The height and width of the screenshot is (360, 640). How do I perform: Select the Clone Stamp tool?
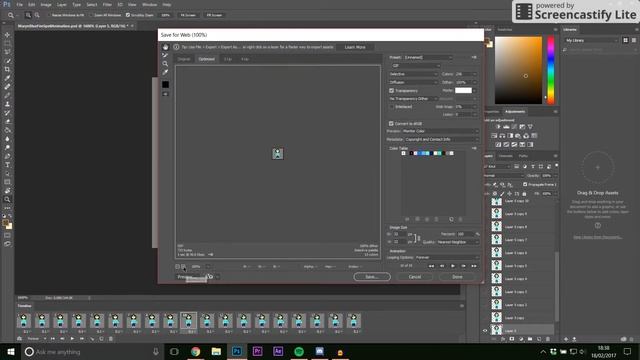(x=7, y=104)
